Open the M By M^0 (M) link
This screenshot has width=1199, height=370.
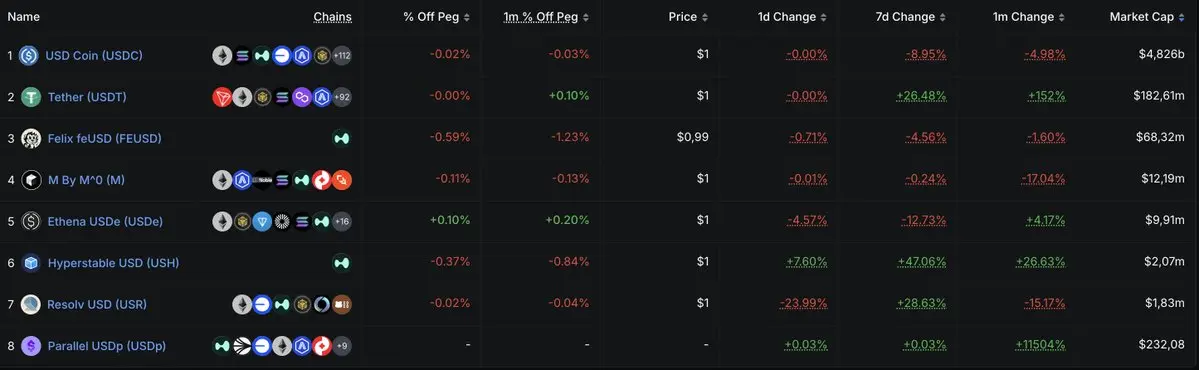tap(86, 180)
